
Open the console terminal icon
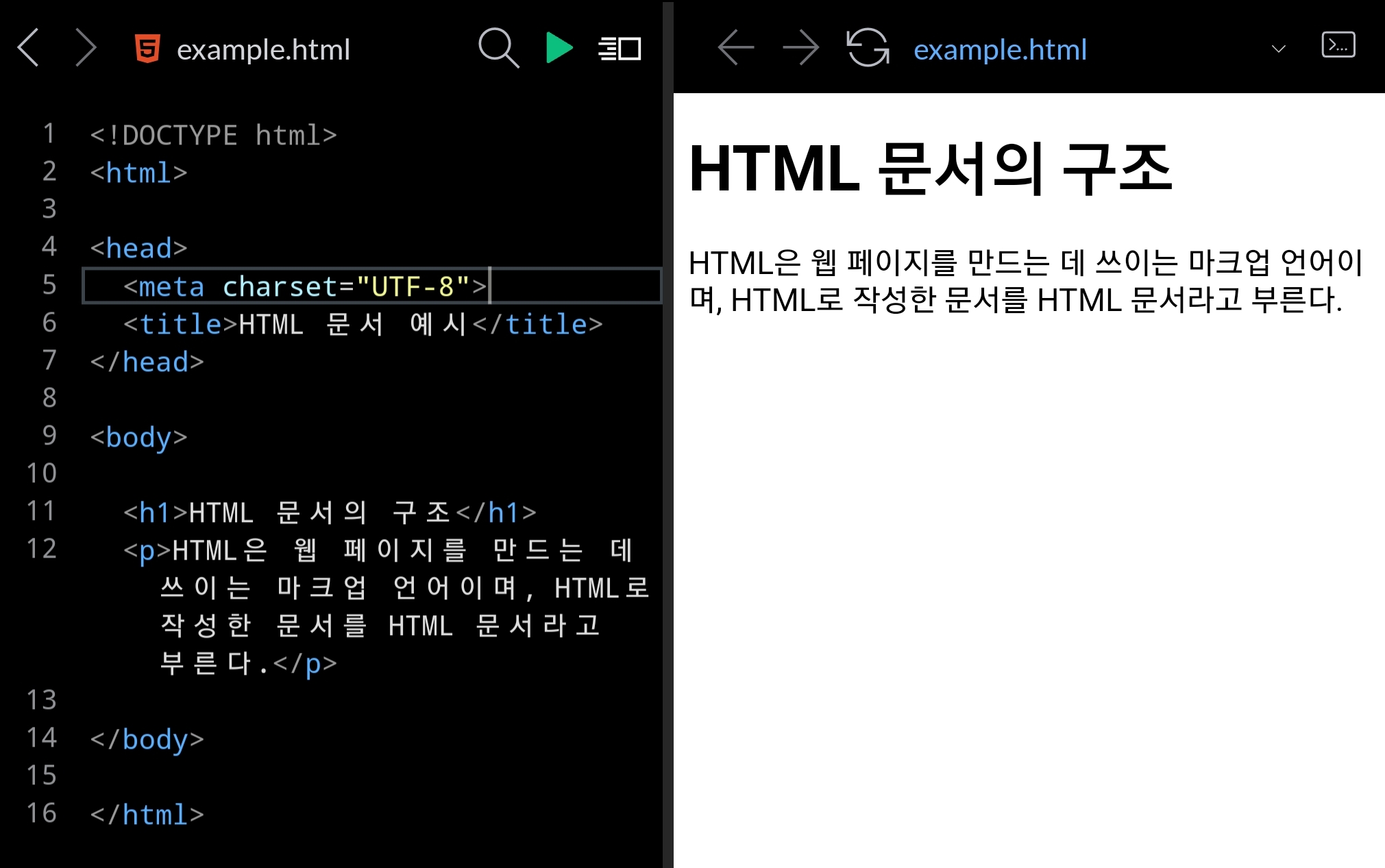1338,45
